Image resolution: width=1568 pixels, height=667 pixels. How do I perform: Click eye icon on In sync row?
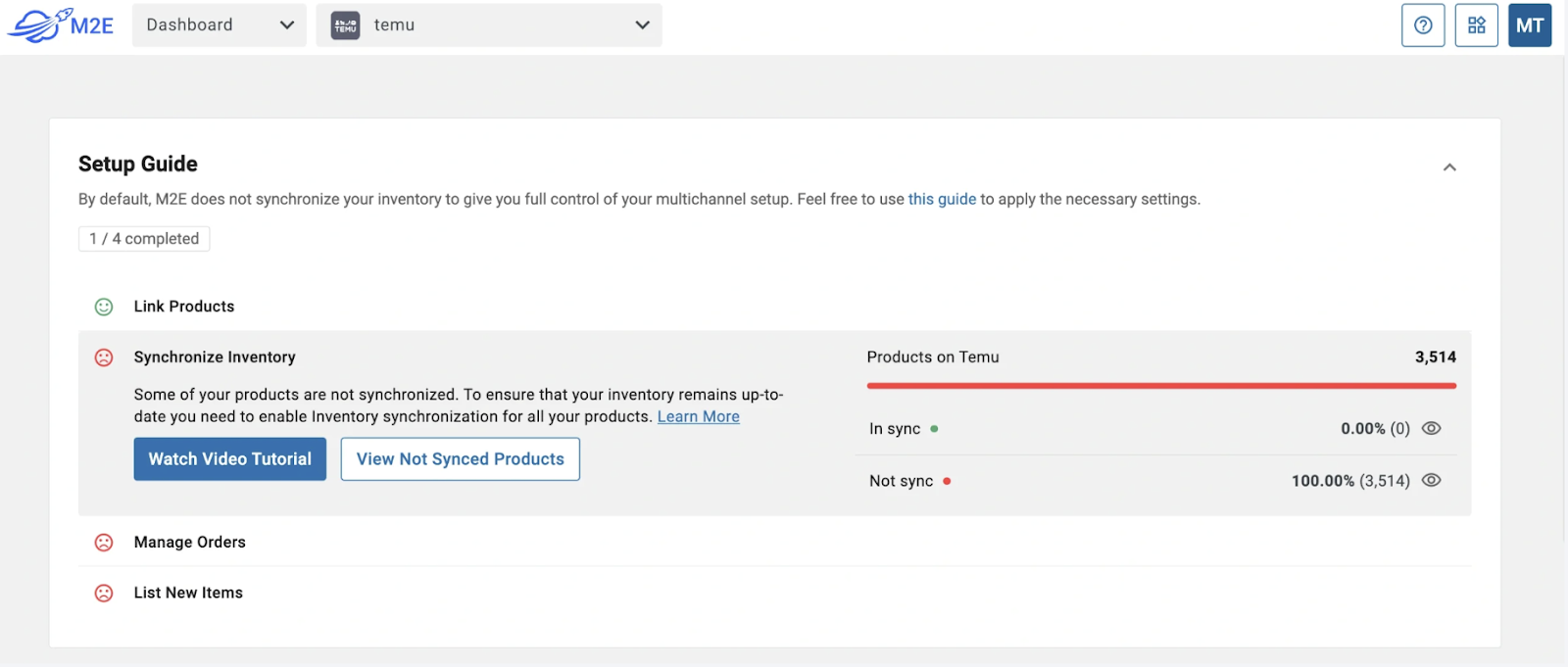tap(1431, 428)
